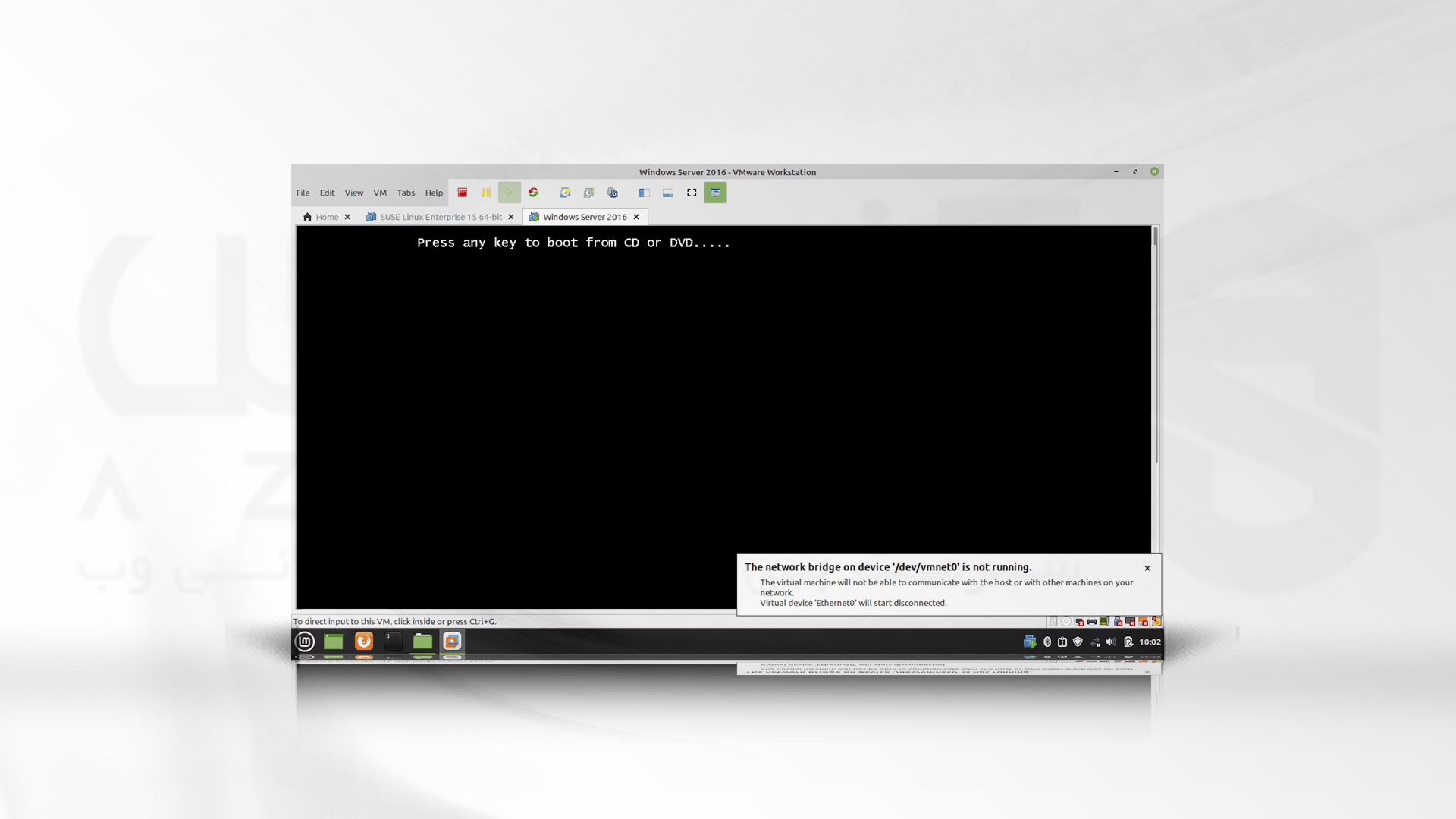1456x819 pixels.
Task: Open the Tabs menu
Action: click(x=406, y=193)
